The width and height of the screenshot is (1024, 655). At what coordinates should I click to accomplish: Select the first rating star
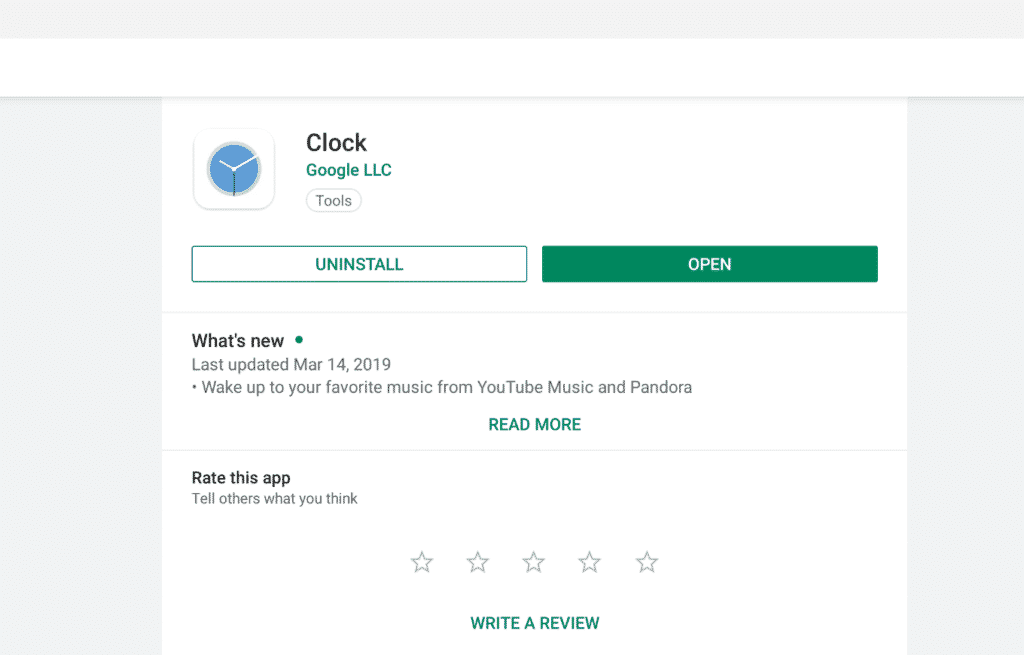point(421,562)
